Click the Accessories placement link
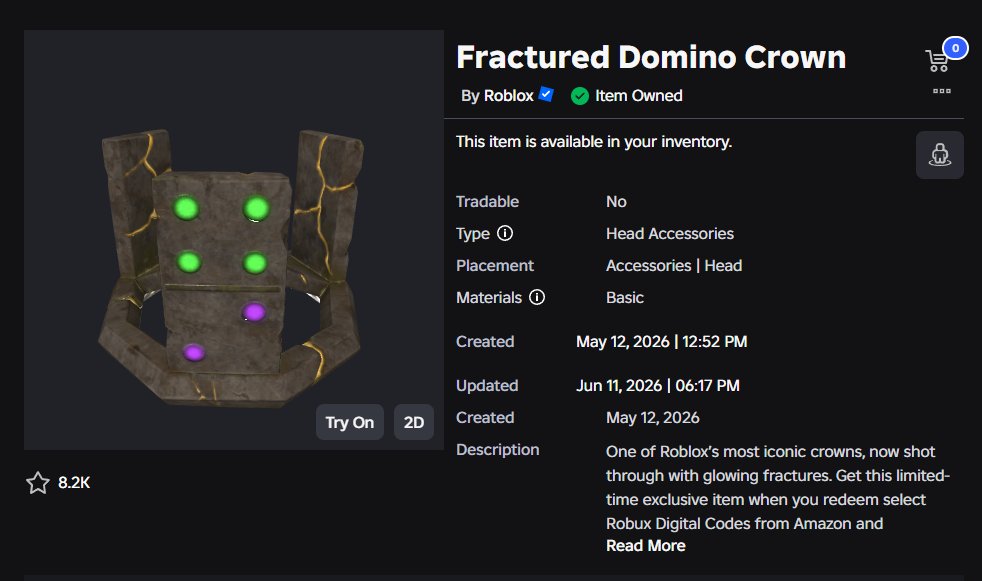Image resolution: width=982 pixels, height=581 pixels. 648,265
